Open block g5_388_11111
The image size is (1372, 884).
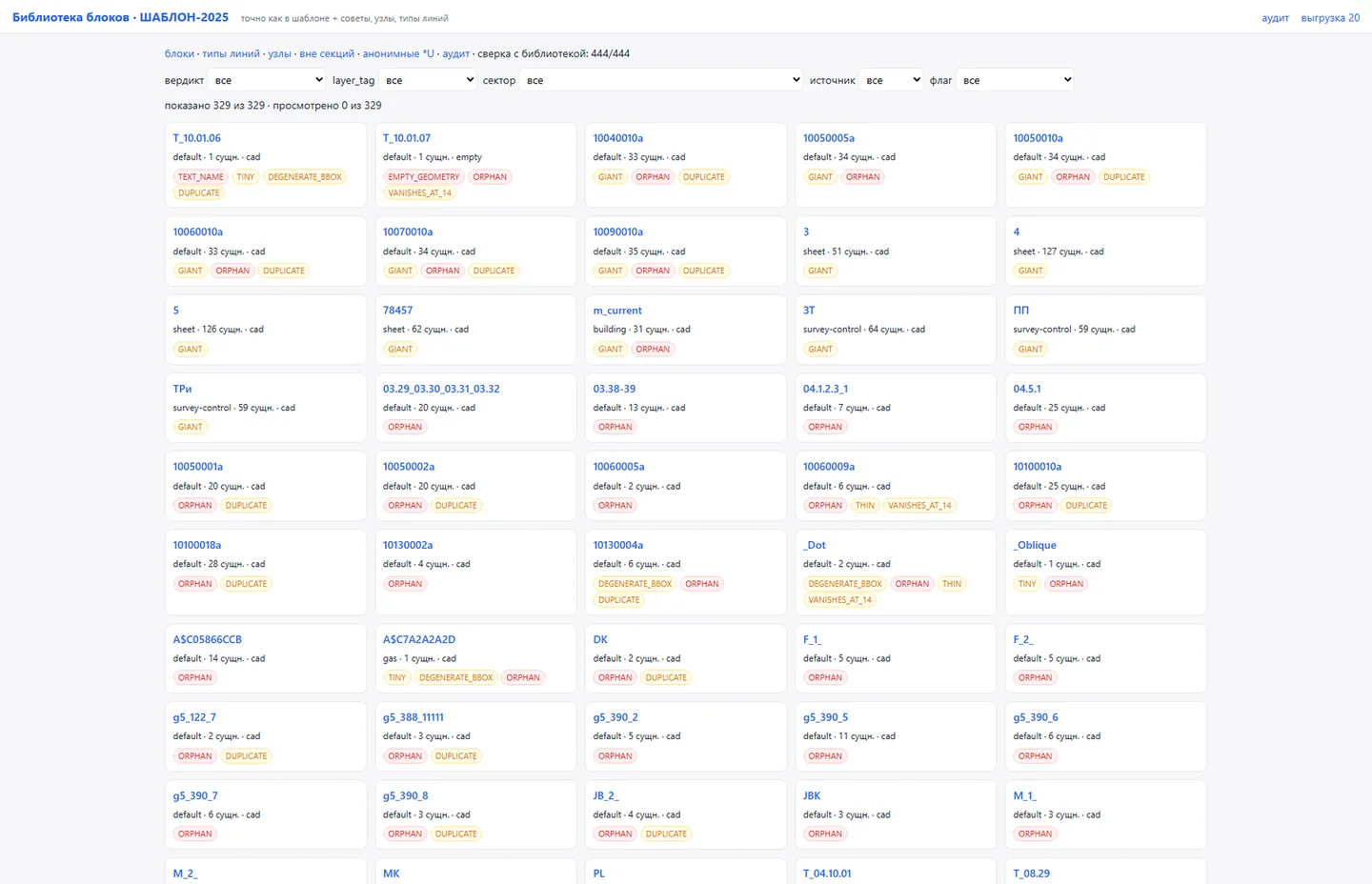[414, 717]
